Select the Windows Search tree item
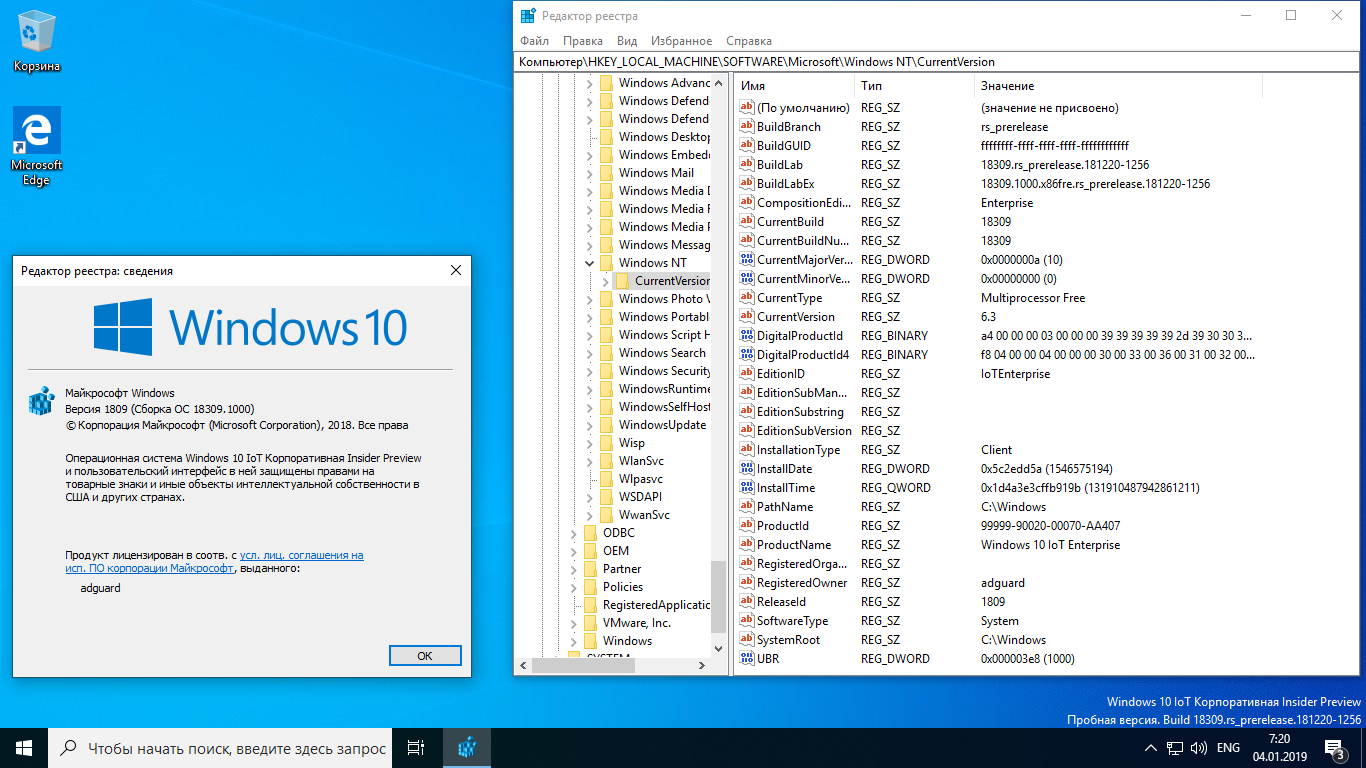 click(x=662, y=353)
